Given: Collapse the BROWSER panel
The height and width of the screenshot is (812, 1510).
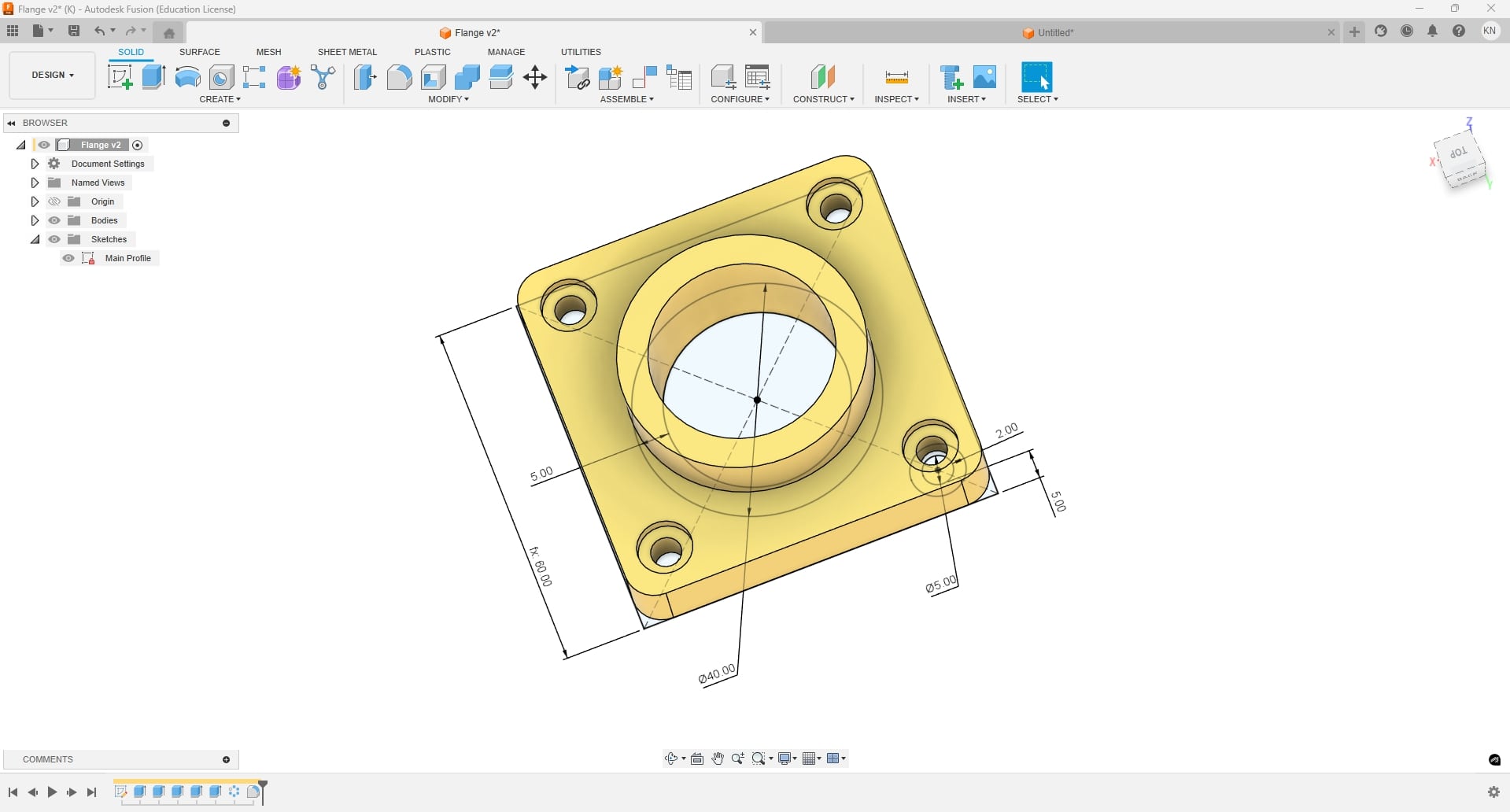Looking at the screenshot, I should pyautogui.click(x=12, y=123).
